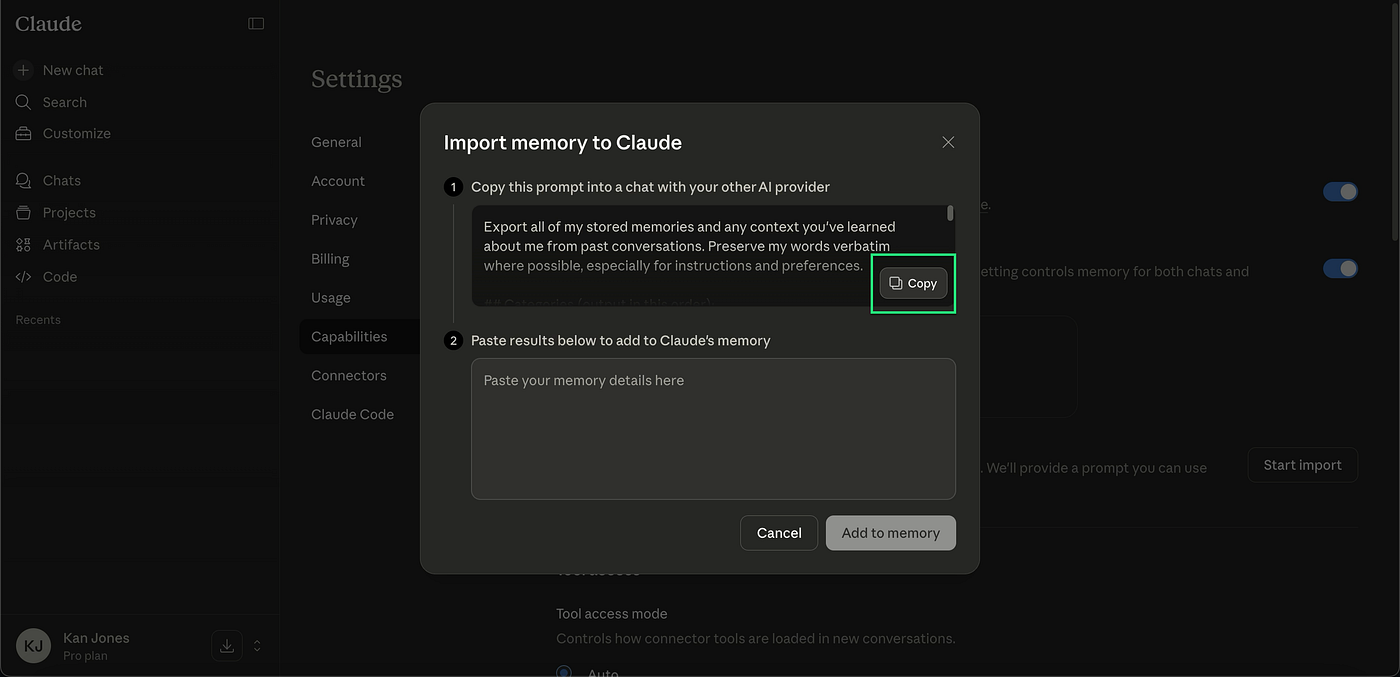Toggle the second memory switch for chats
This screenshot has height=677, width=1400.
click(1340, 268)
